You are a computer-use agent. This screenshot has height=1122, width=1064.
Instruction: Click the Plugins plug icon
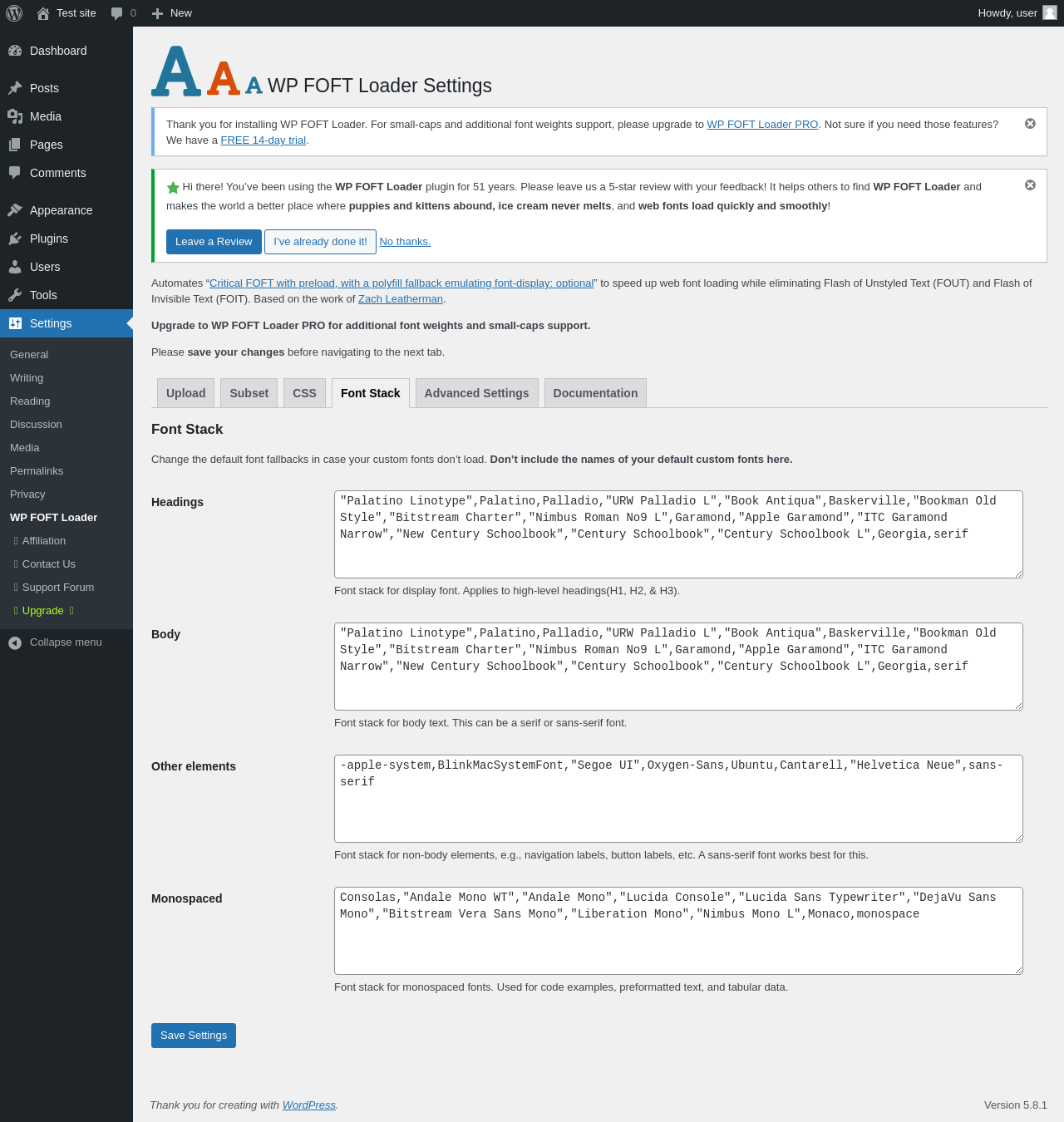pyautogui.click(x=15, y=239)
